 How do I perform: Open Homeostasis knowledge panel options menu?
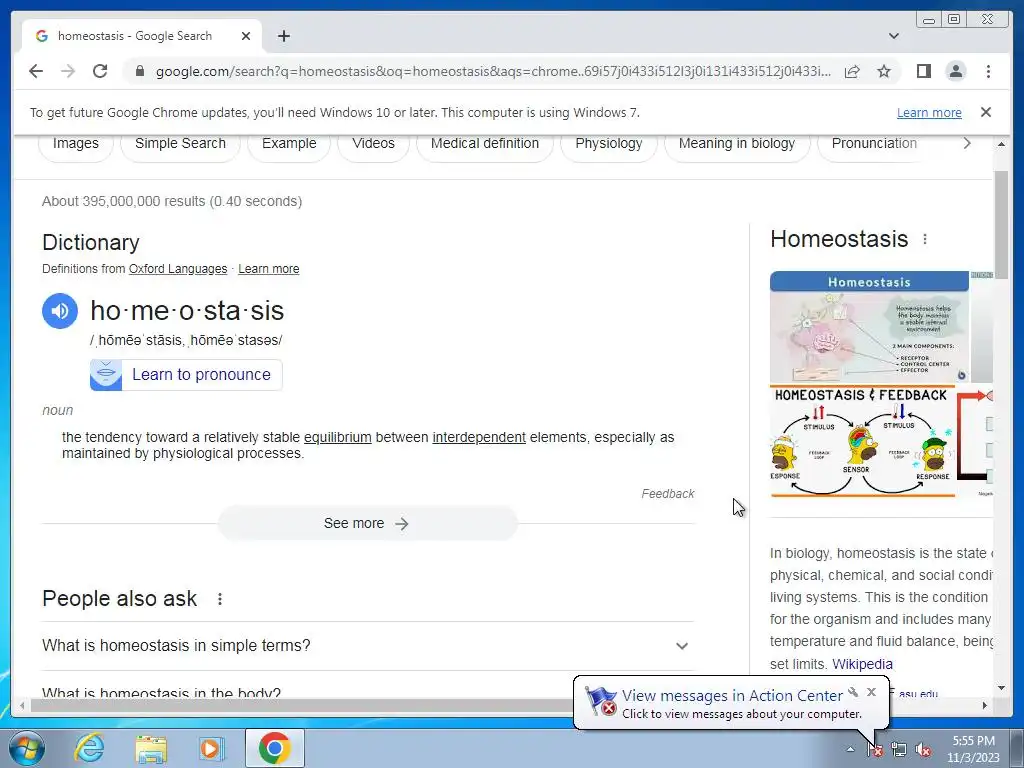pyautogui.click(x=925, y=239)
